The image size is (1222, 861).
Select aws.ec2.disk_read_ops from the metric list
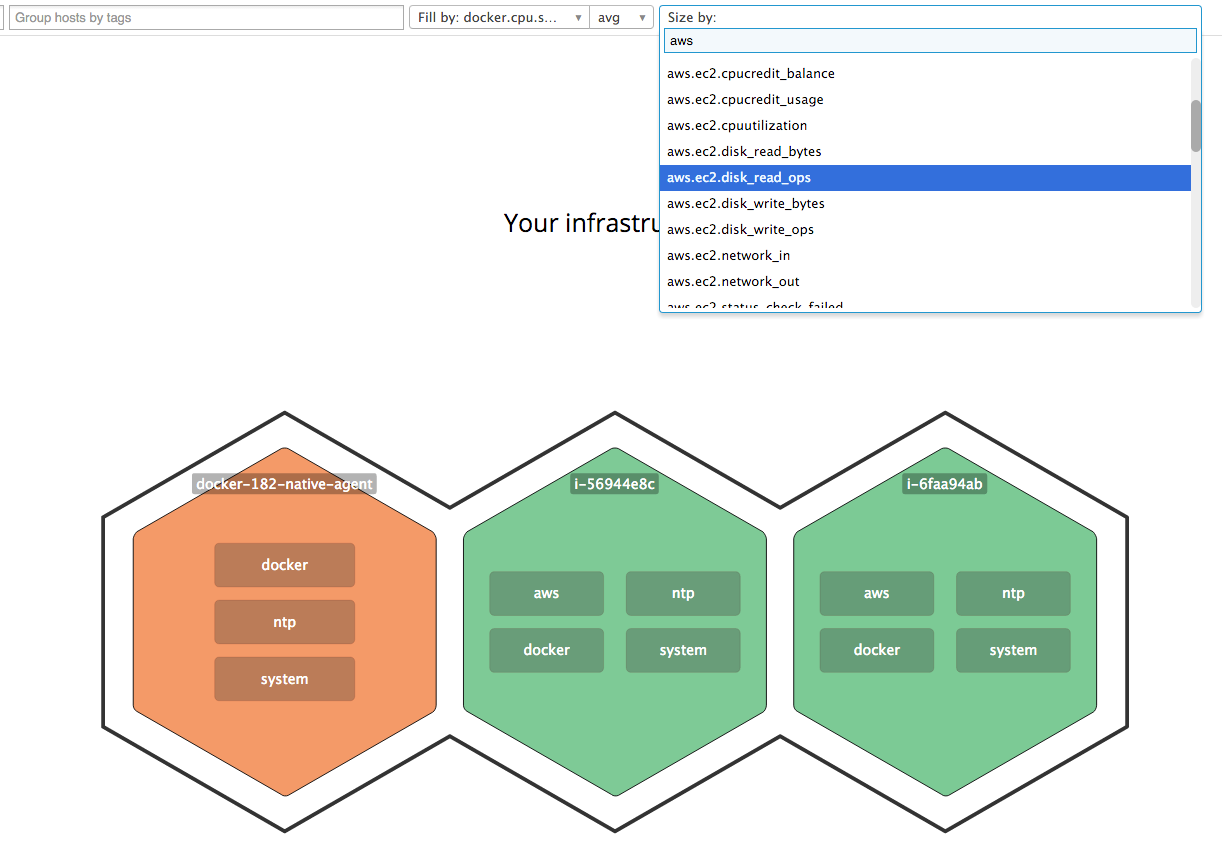coord(739,178)
